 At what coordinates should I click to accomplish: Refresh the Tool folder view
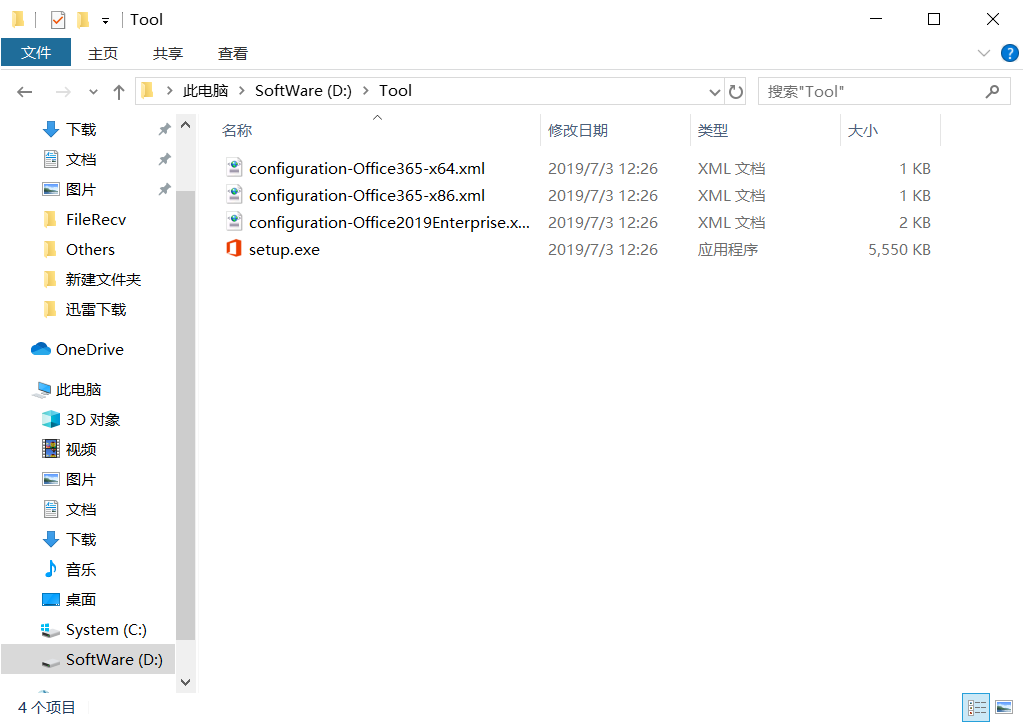pos(737,91)
